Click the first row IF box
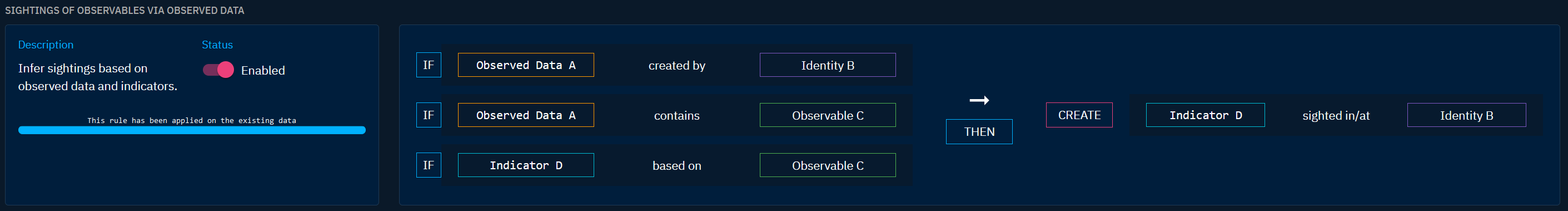This screenshot has height=211, width=1568. coord(429,65)
